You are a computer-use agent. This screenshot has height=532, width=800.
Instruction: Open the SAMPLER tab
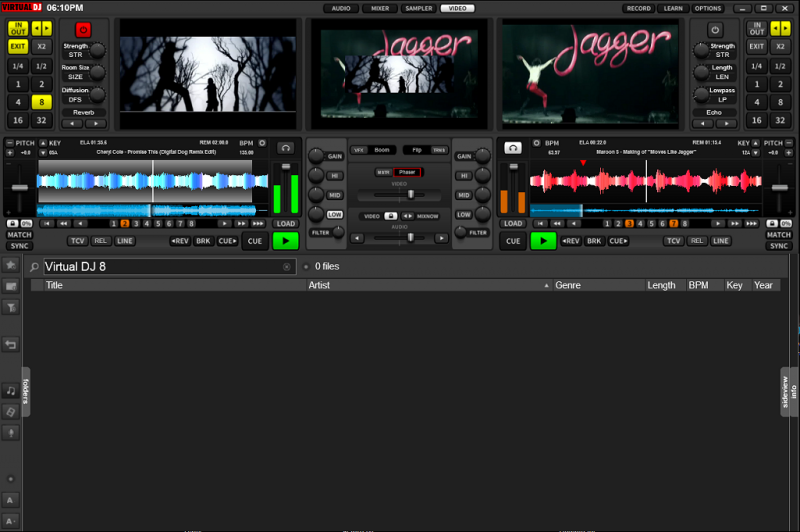418,8
